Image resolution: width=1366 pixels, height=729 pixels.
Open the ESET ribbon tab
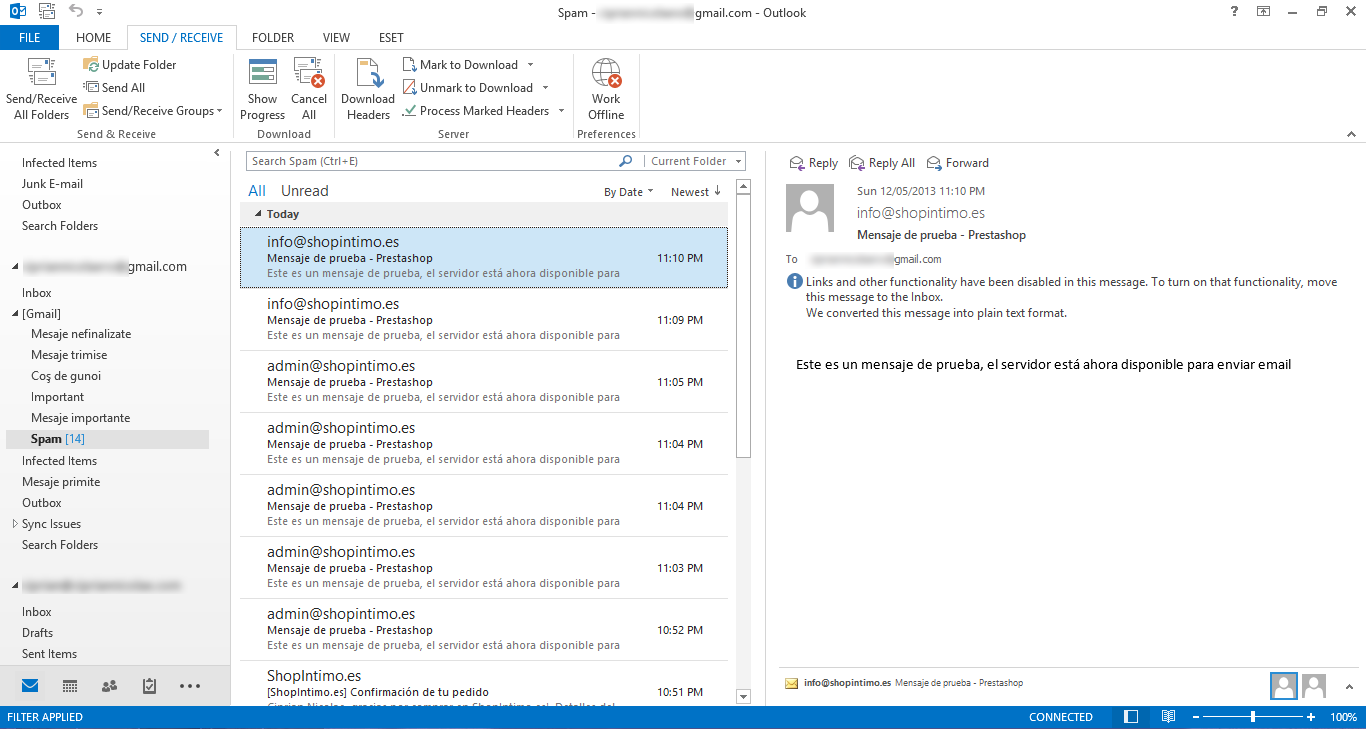(391, 38)
